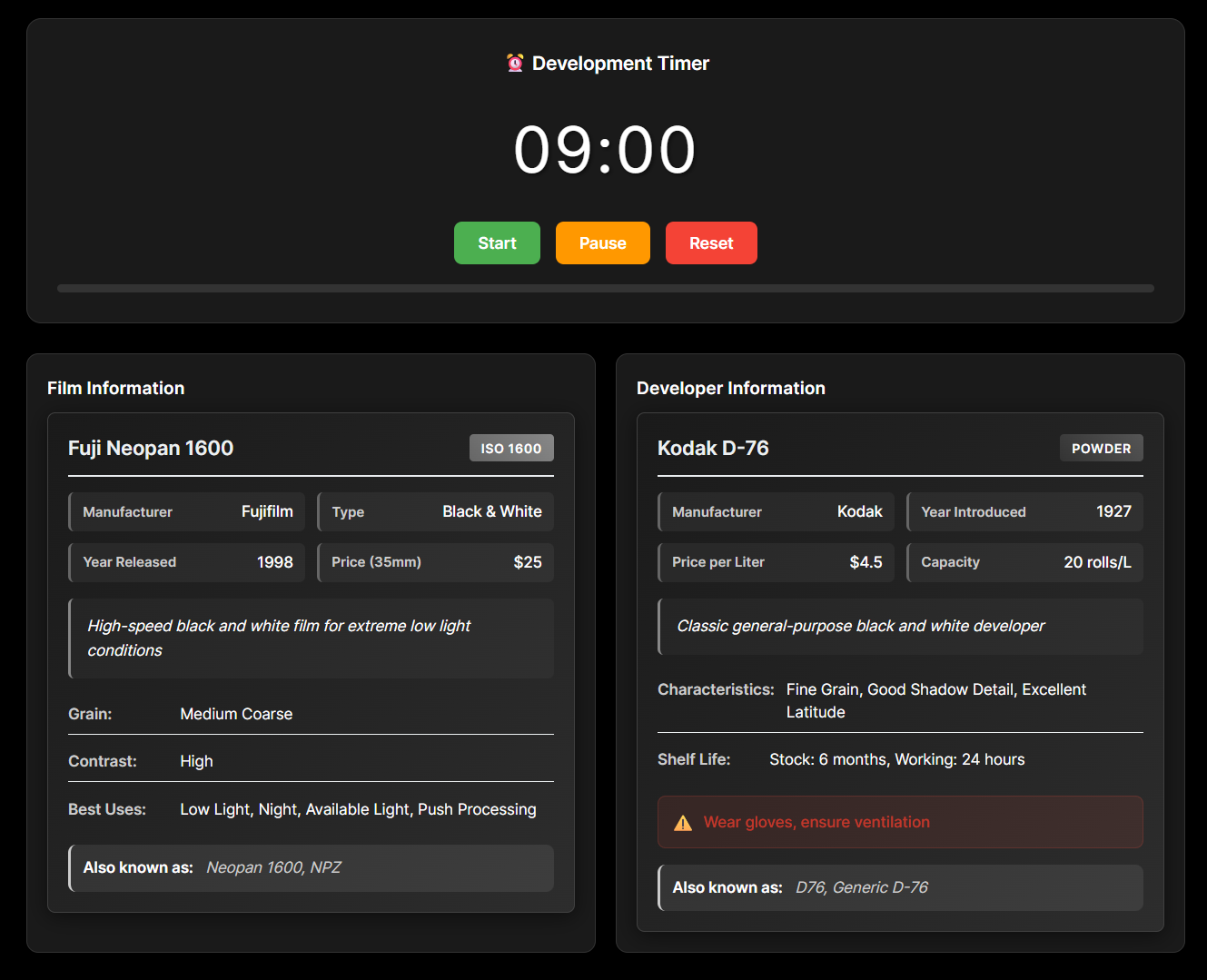Reset the development timer

tap(711, 243)
